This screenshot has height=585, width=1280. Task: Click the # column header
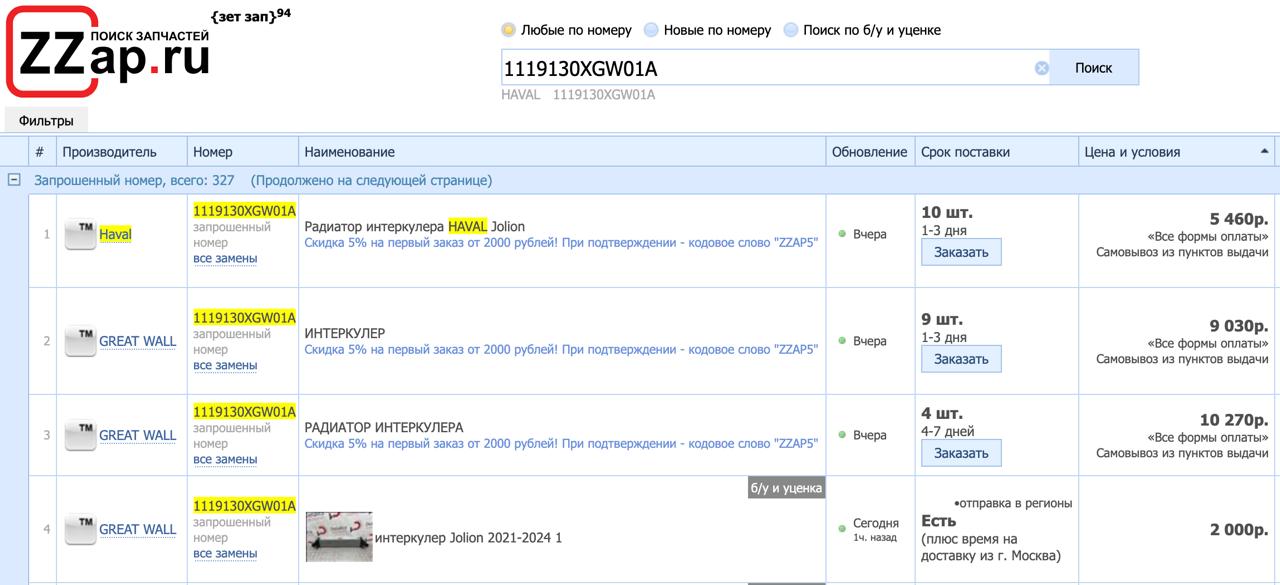pos(40,152)
